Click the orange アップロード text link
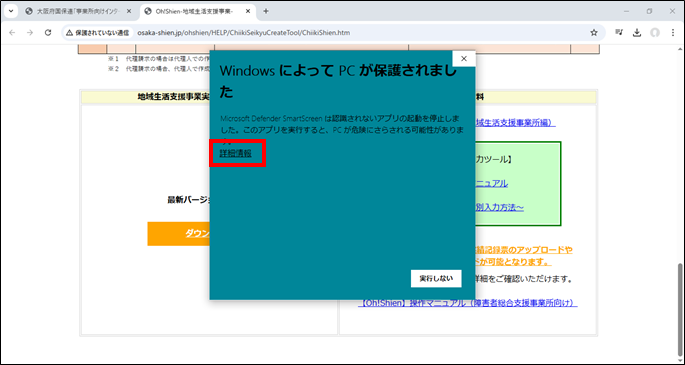 [x=524, y=250]
